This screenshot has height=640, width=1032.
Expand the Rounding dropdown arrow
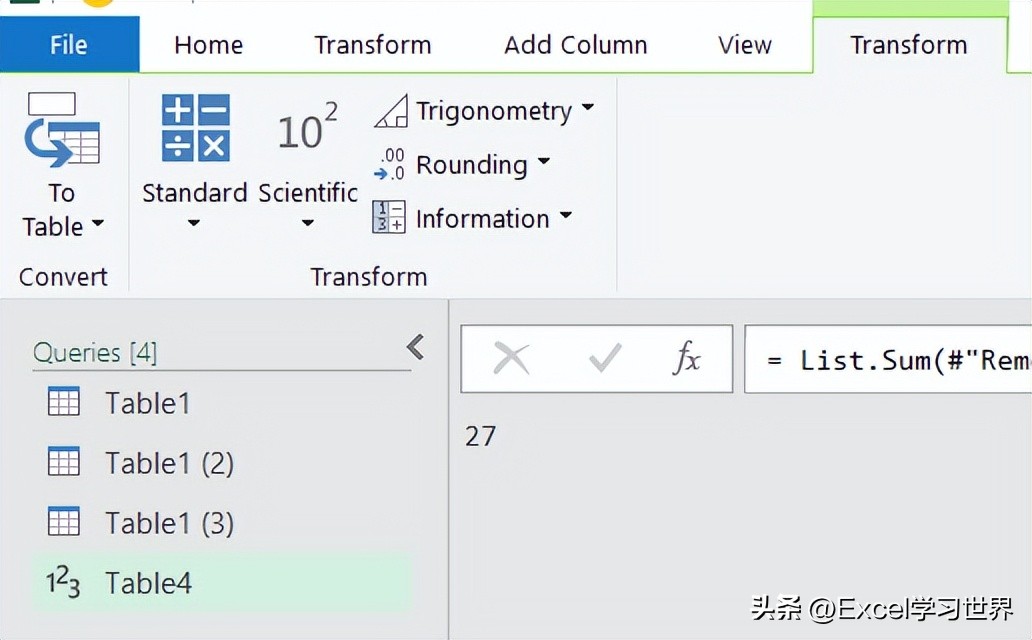click(544, 161)
